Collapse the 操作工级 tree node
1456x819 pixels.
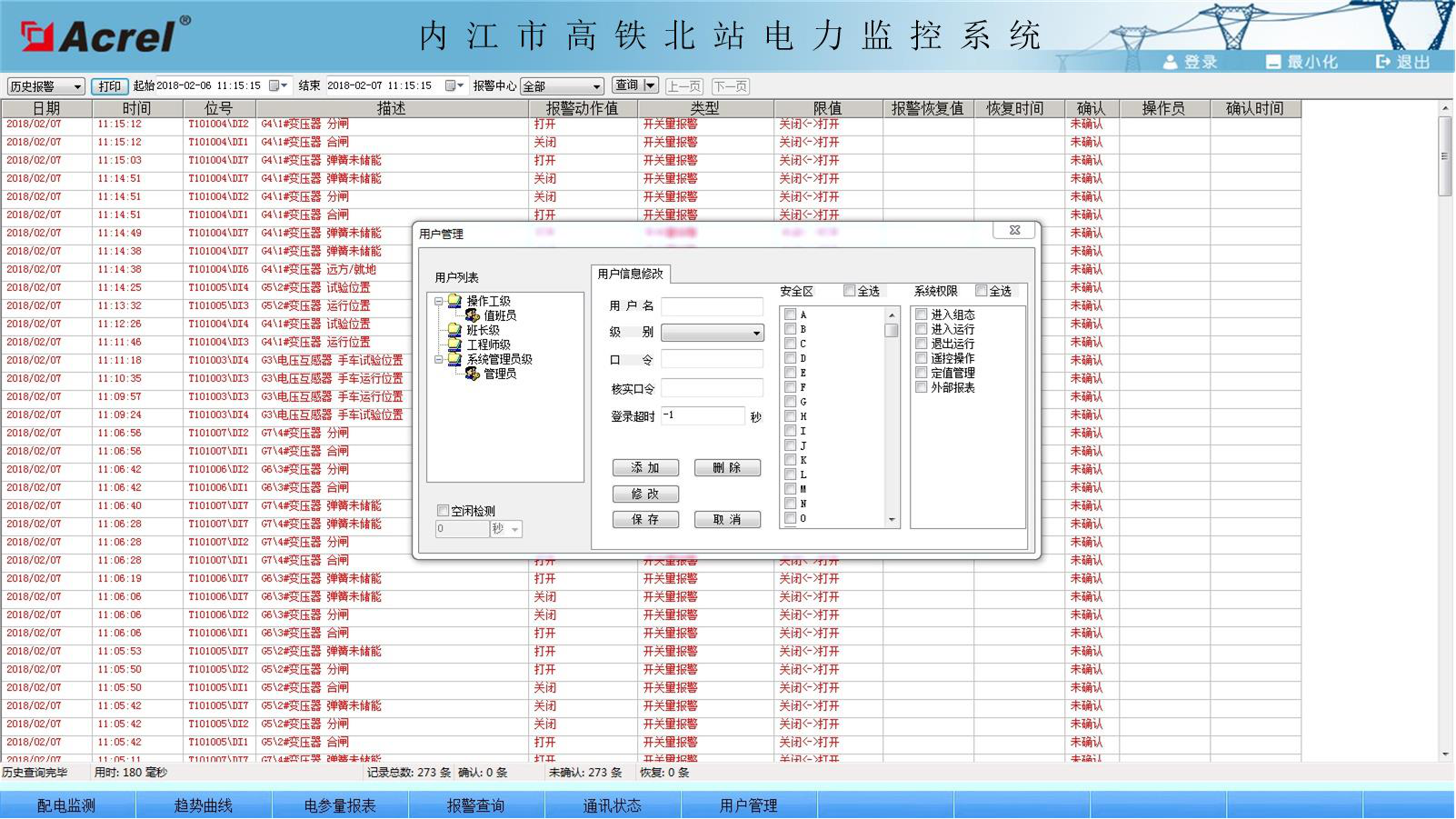pos(439,301)
